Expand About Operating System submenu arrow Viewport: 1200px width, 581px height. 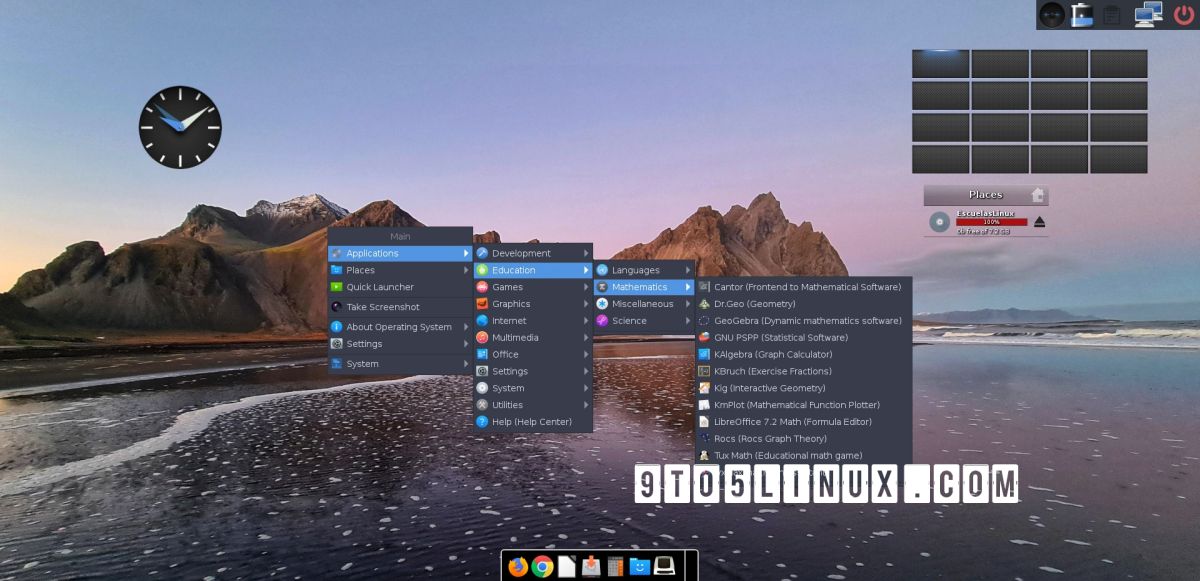(x=466, y=327)
